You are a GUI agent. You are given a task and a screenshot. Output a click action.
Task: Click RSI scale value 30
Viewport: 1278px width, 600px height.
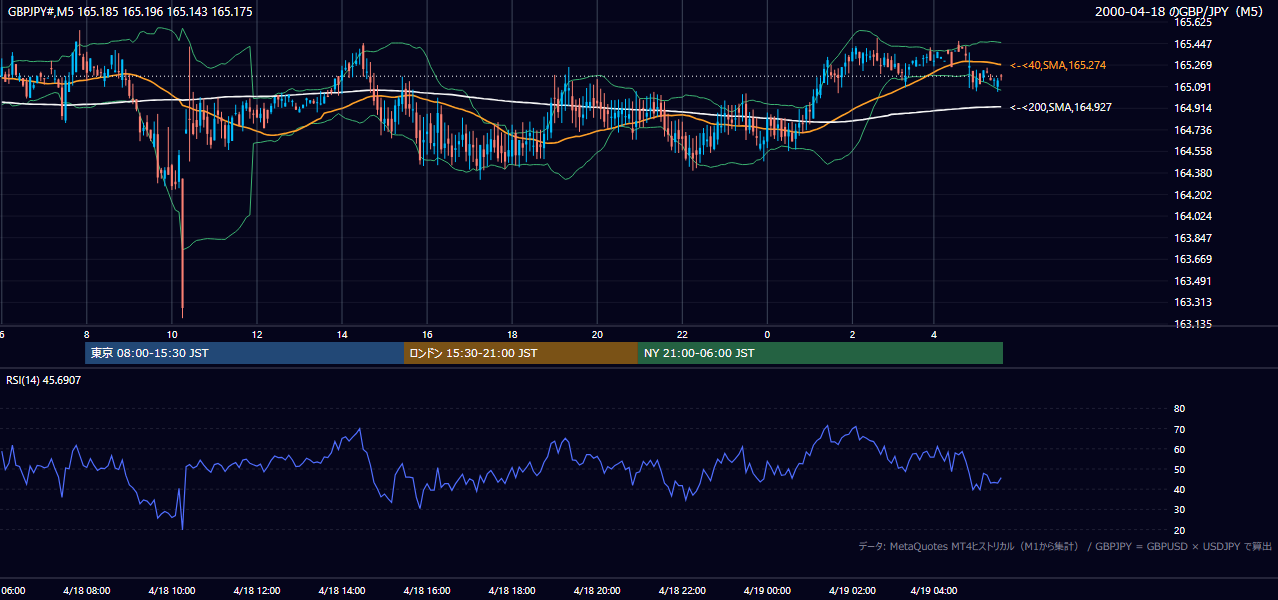point(1179,510)
